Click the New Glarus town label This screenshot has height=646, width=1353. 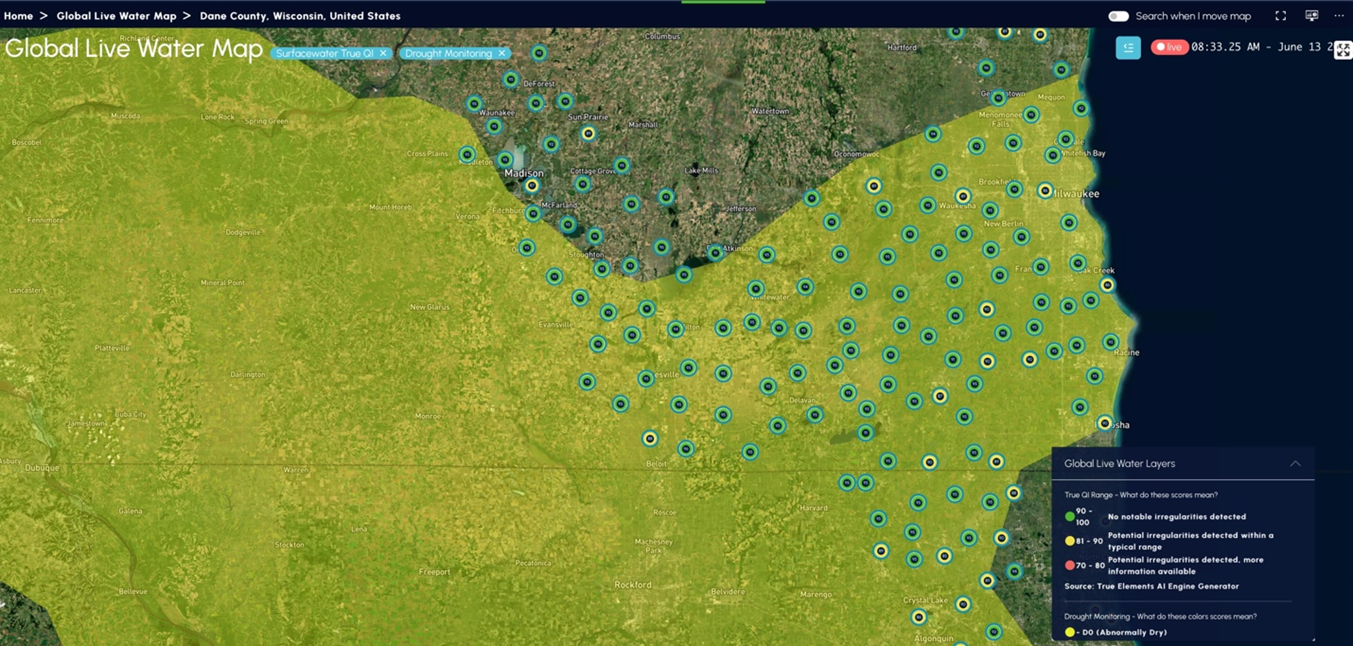(x=429, y=307)
